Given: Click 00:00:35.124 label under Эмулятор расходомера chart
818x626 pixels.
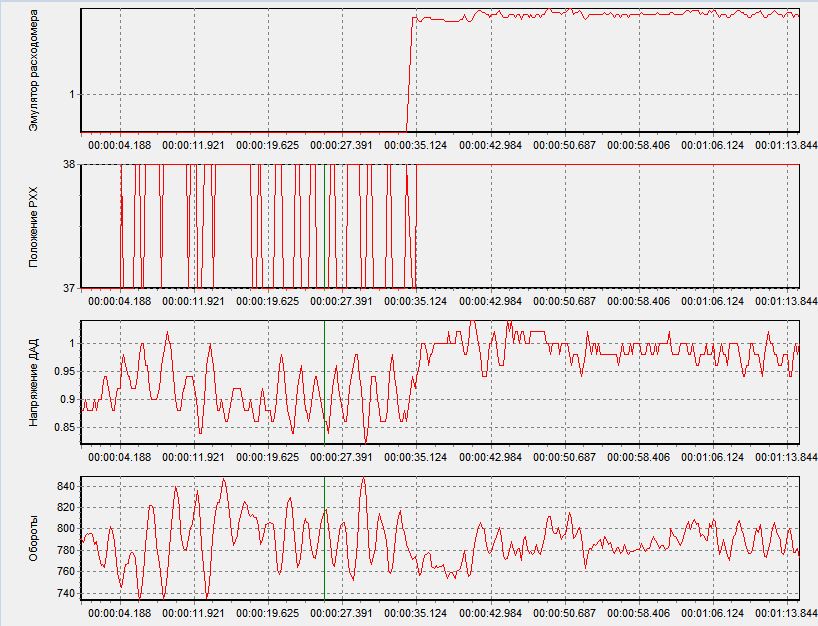Looking at the screenshot, I should [x=416, y=145].
